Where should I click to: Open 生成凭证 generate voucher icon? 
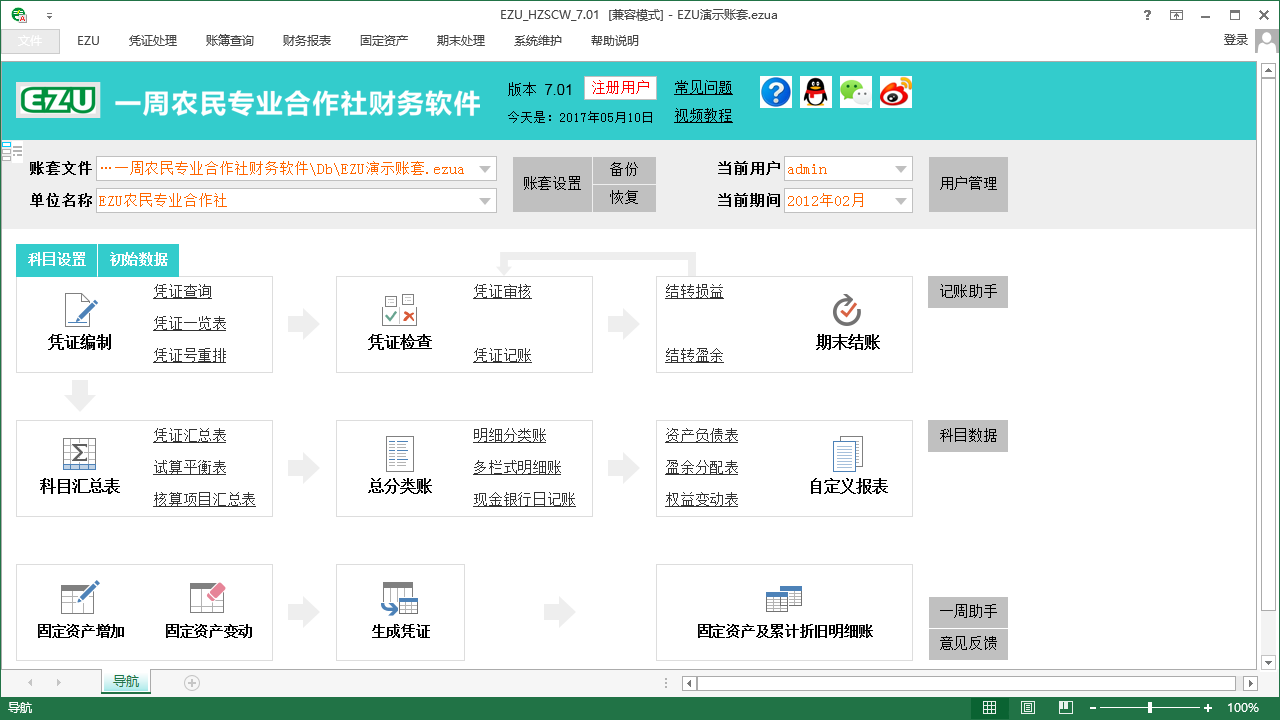[400, 598]
